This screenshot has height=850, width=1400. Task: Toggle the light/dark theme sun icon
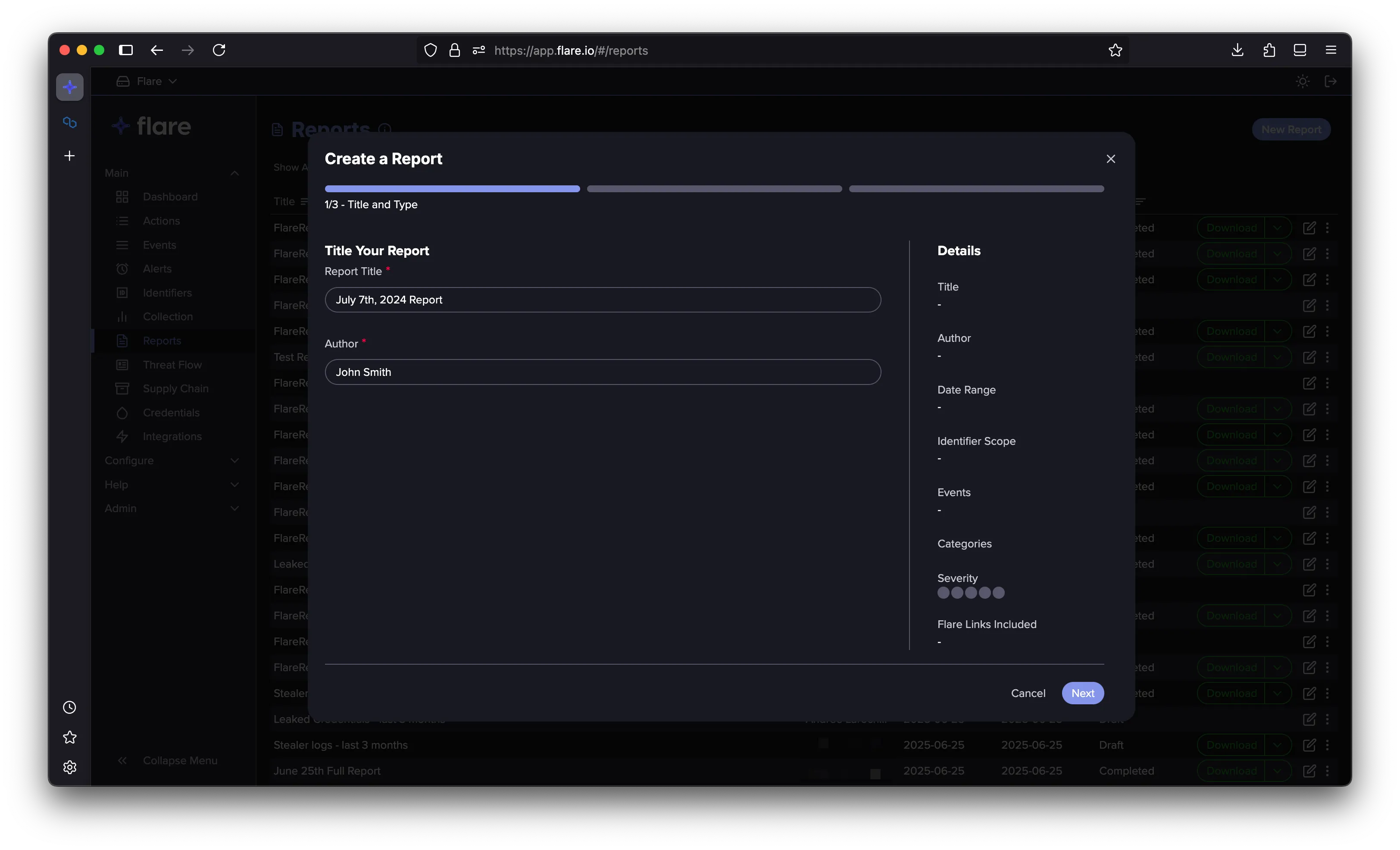[x=1302, y=81]
